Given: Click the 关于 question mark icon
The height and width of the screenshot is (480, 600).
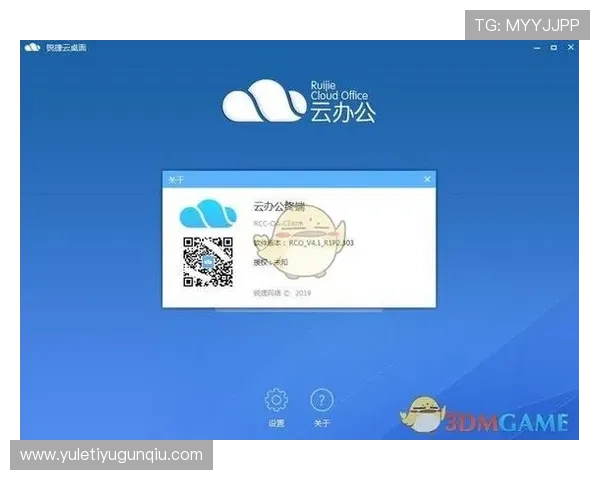Looking at the screenshot, I should pos(321,401).
